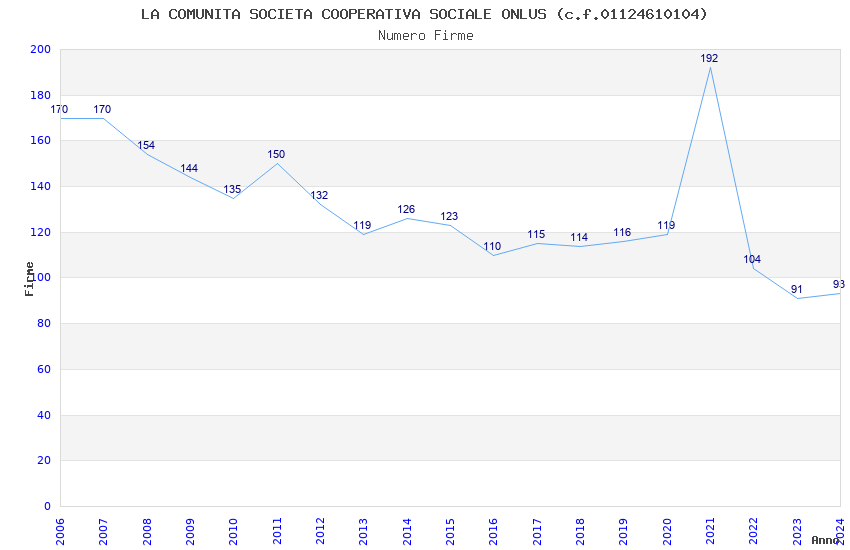850x550 pixels.
Task: Select the 116 data label for 2019
Action: (x=622, y=232)
